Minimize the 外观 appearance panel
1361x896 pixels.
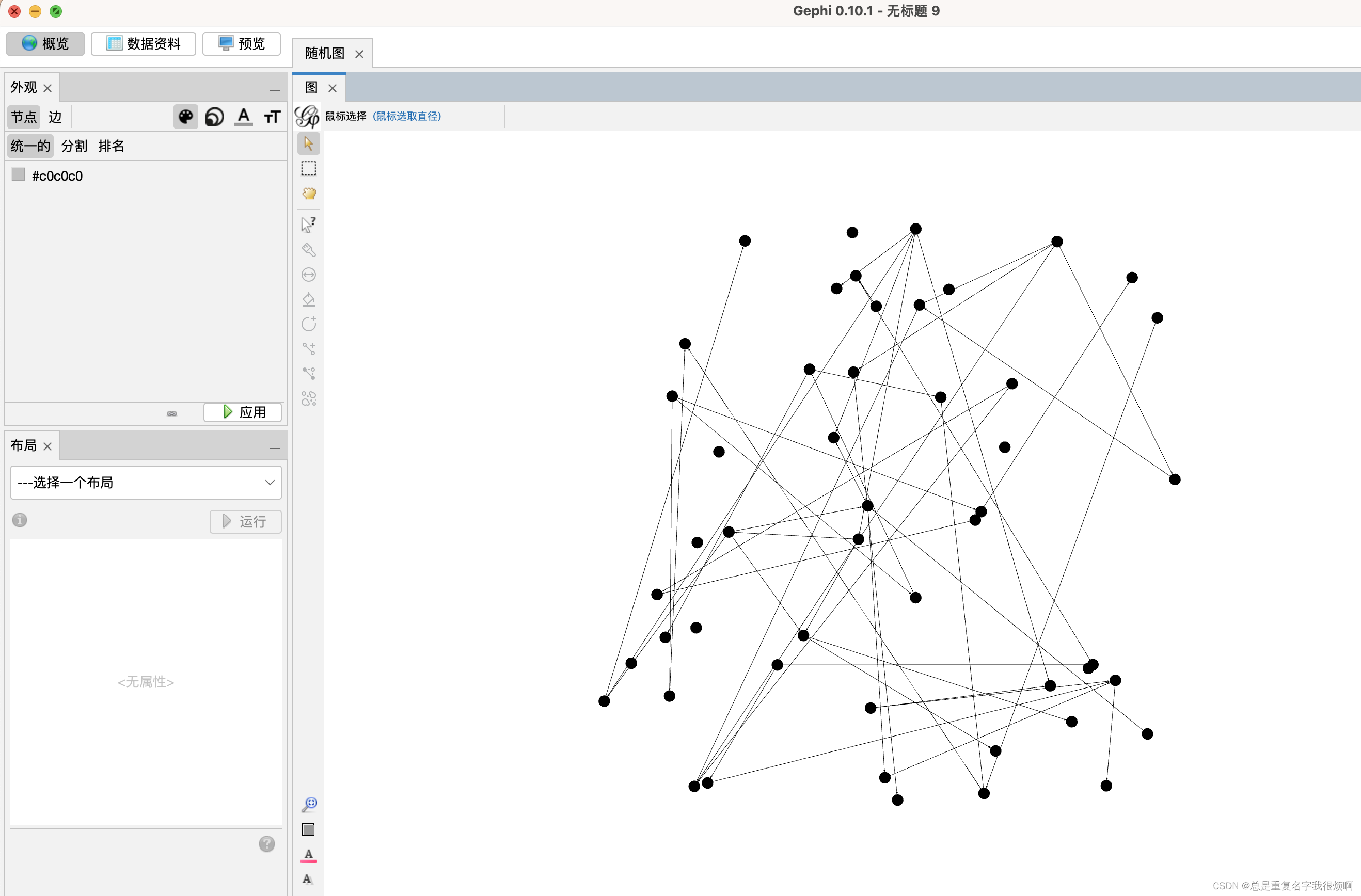pos(275,89)
